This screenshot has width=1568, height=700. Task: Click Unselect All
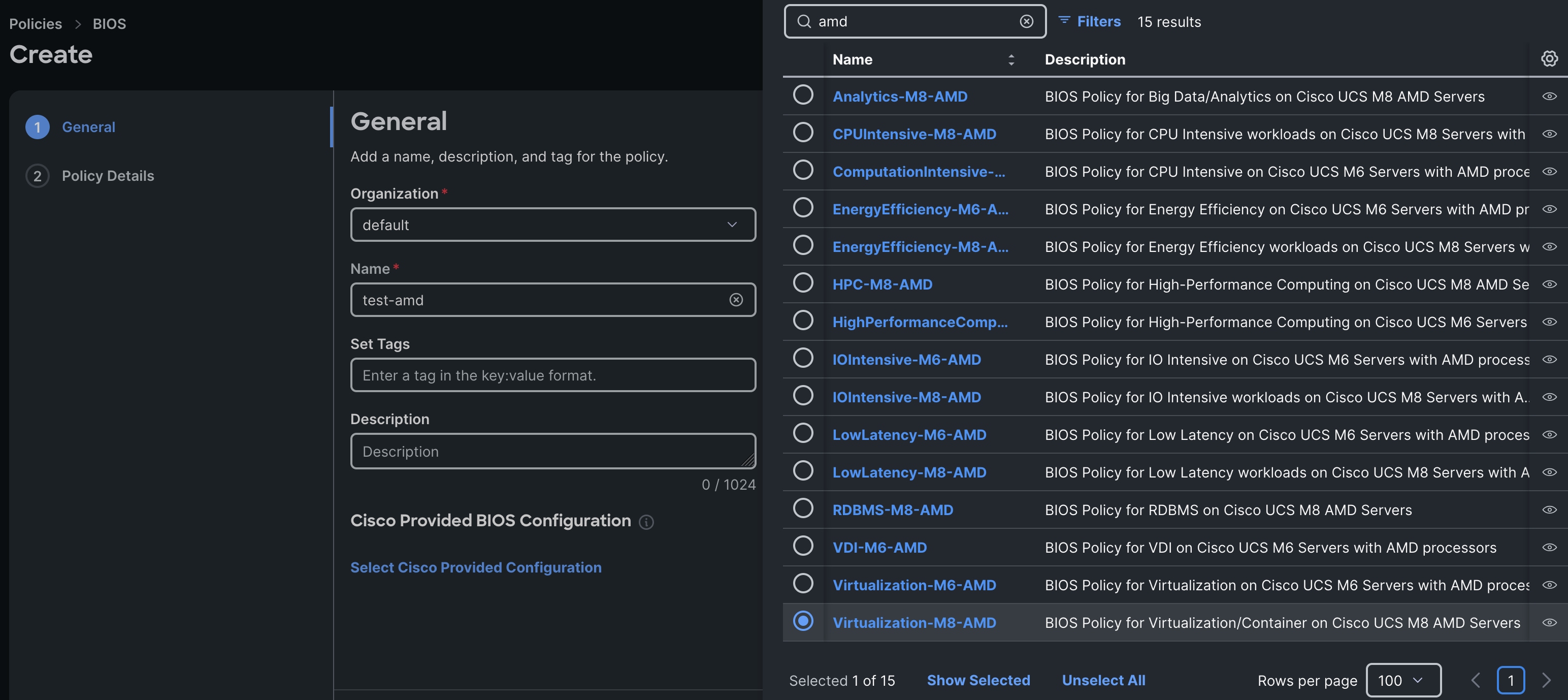(x=1103, y=680)
